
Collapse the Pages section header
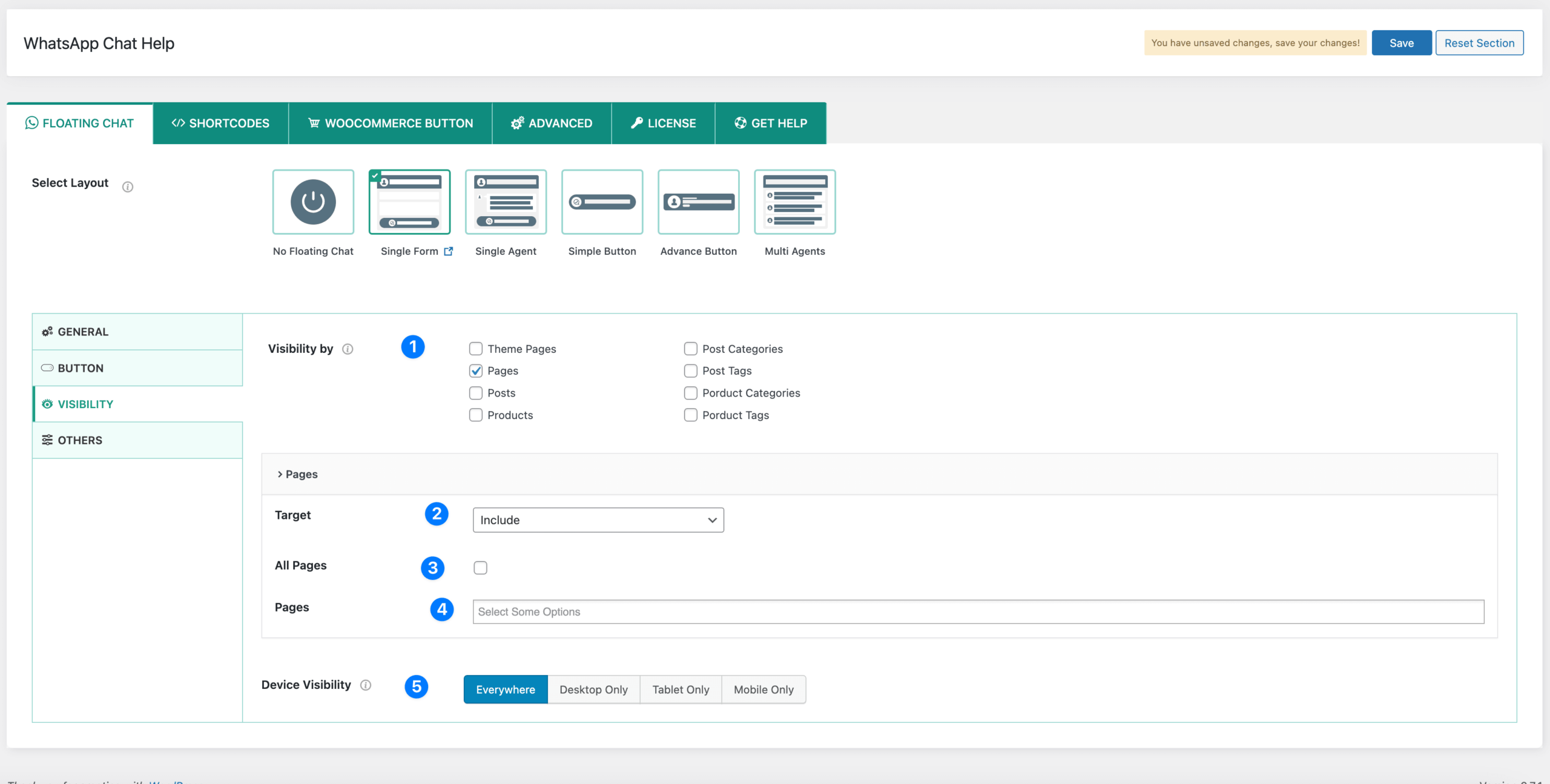click(879, 474)
